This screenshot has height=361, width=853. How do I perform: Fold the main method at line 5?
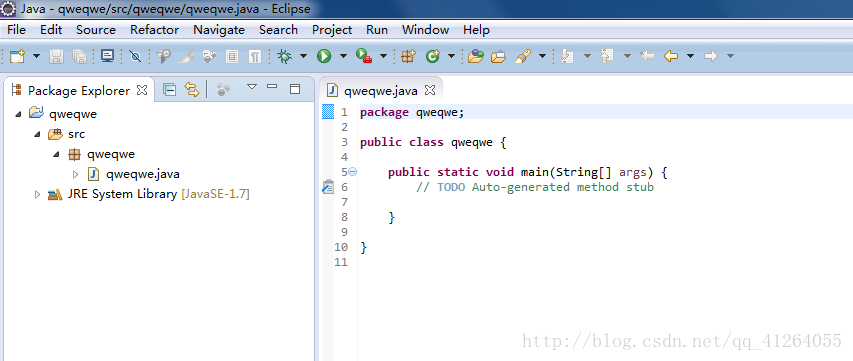pos(352,172)
